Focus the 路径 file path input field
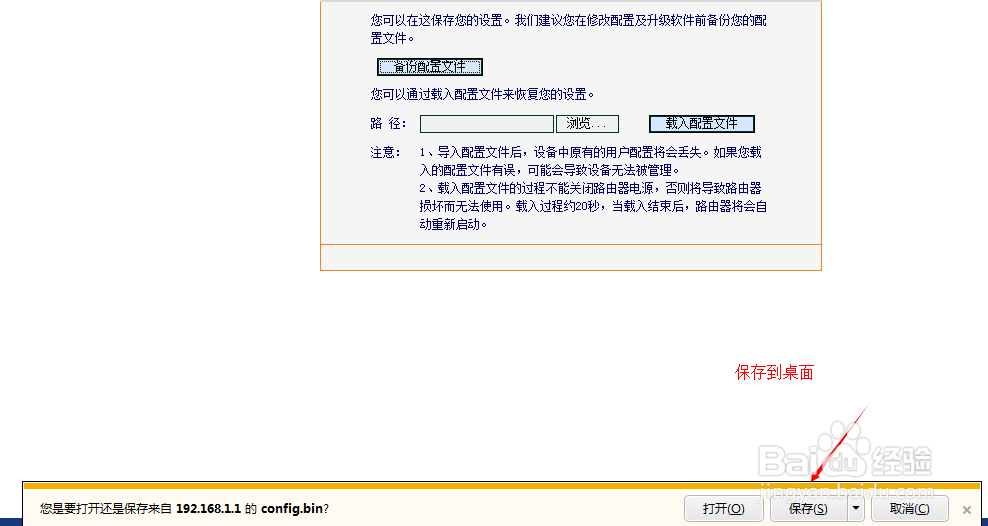 click(486, 123)
